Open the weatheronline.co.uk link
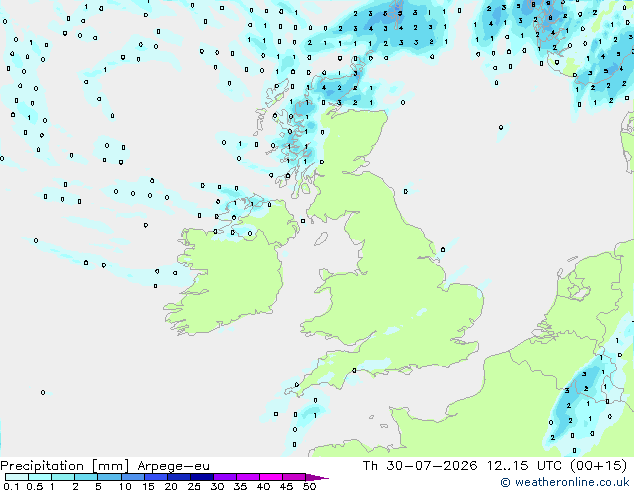This screenshot has width=634, height=490. coord(565,482)
